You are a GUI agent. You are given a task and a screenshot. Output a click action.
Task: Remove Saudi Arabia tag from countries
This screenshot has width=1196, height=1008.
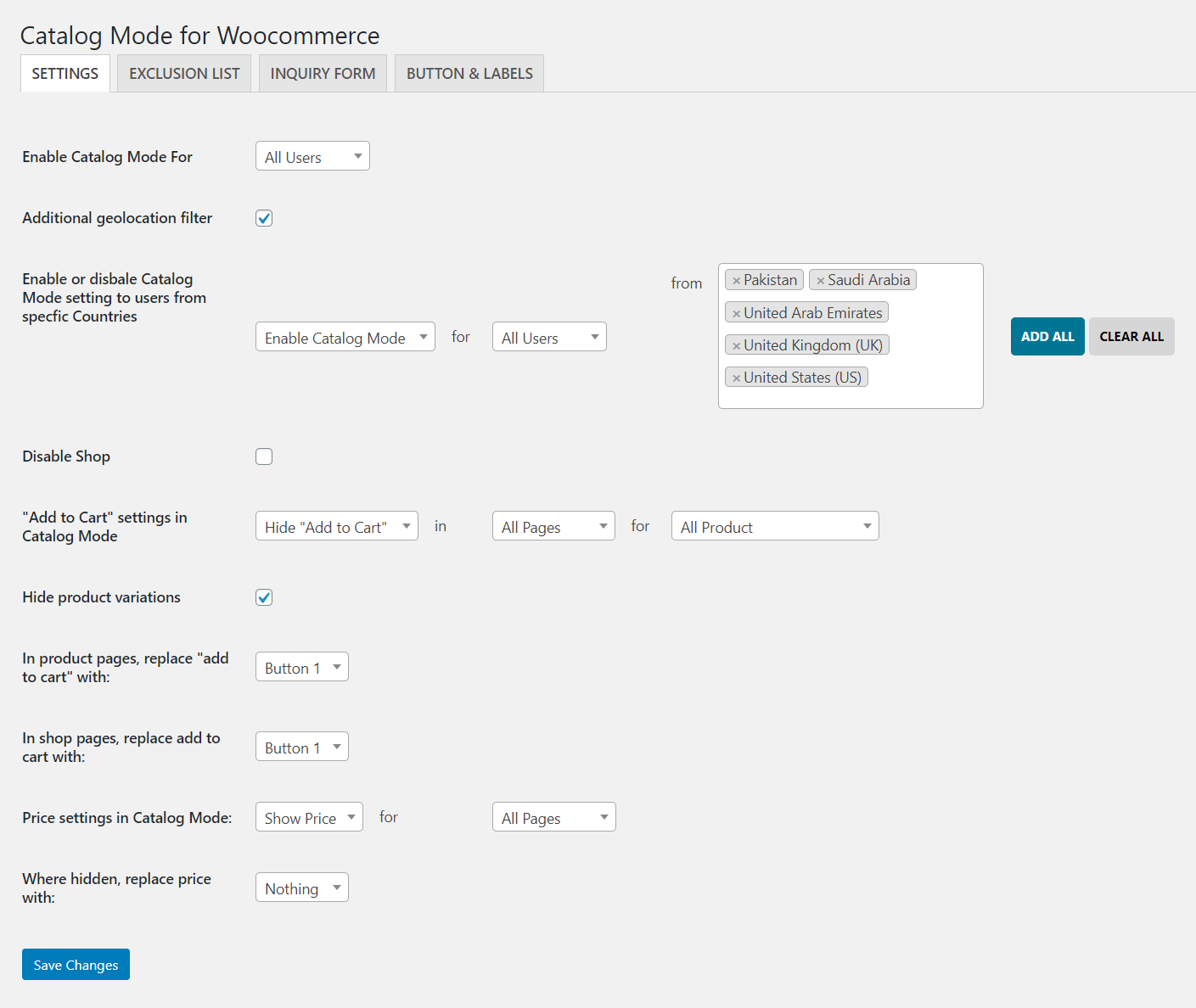tap(821, 281)
